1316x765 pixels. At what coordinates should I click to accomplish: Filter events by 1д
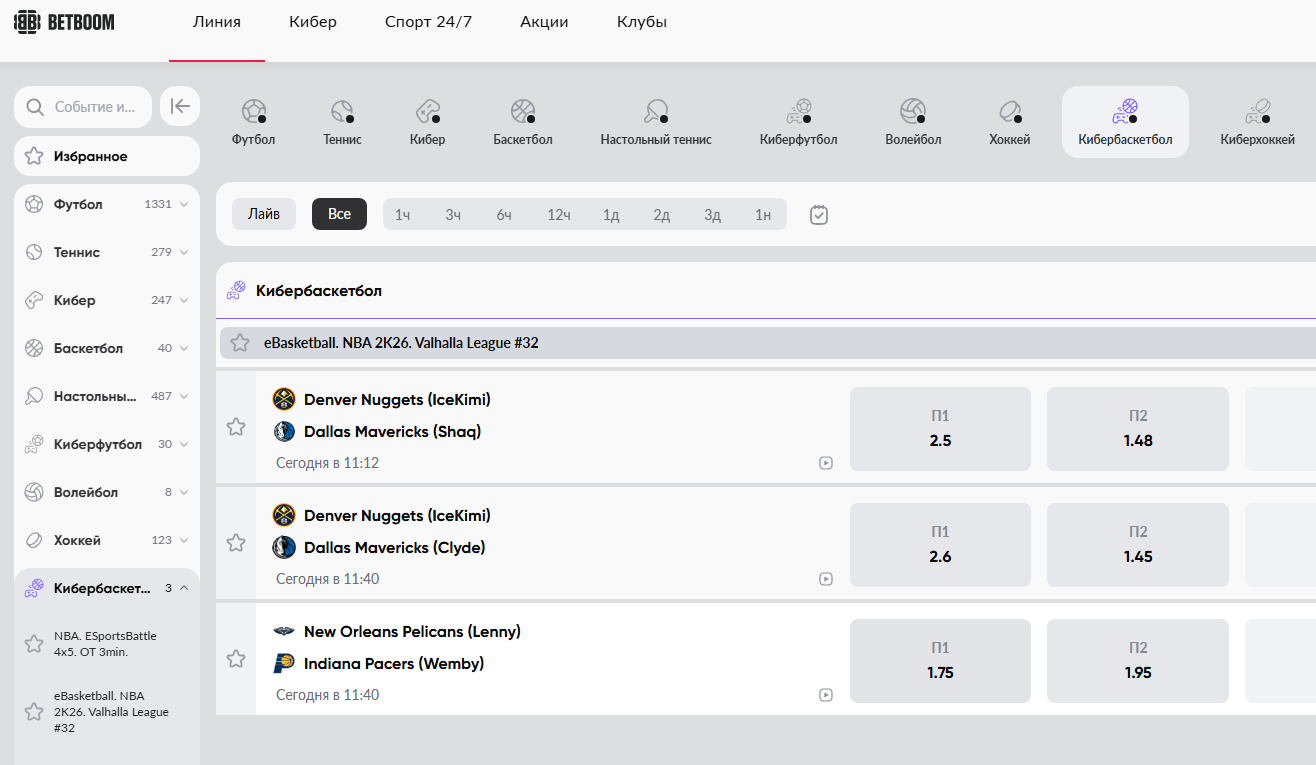611,214
